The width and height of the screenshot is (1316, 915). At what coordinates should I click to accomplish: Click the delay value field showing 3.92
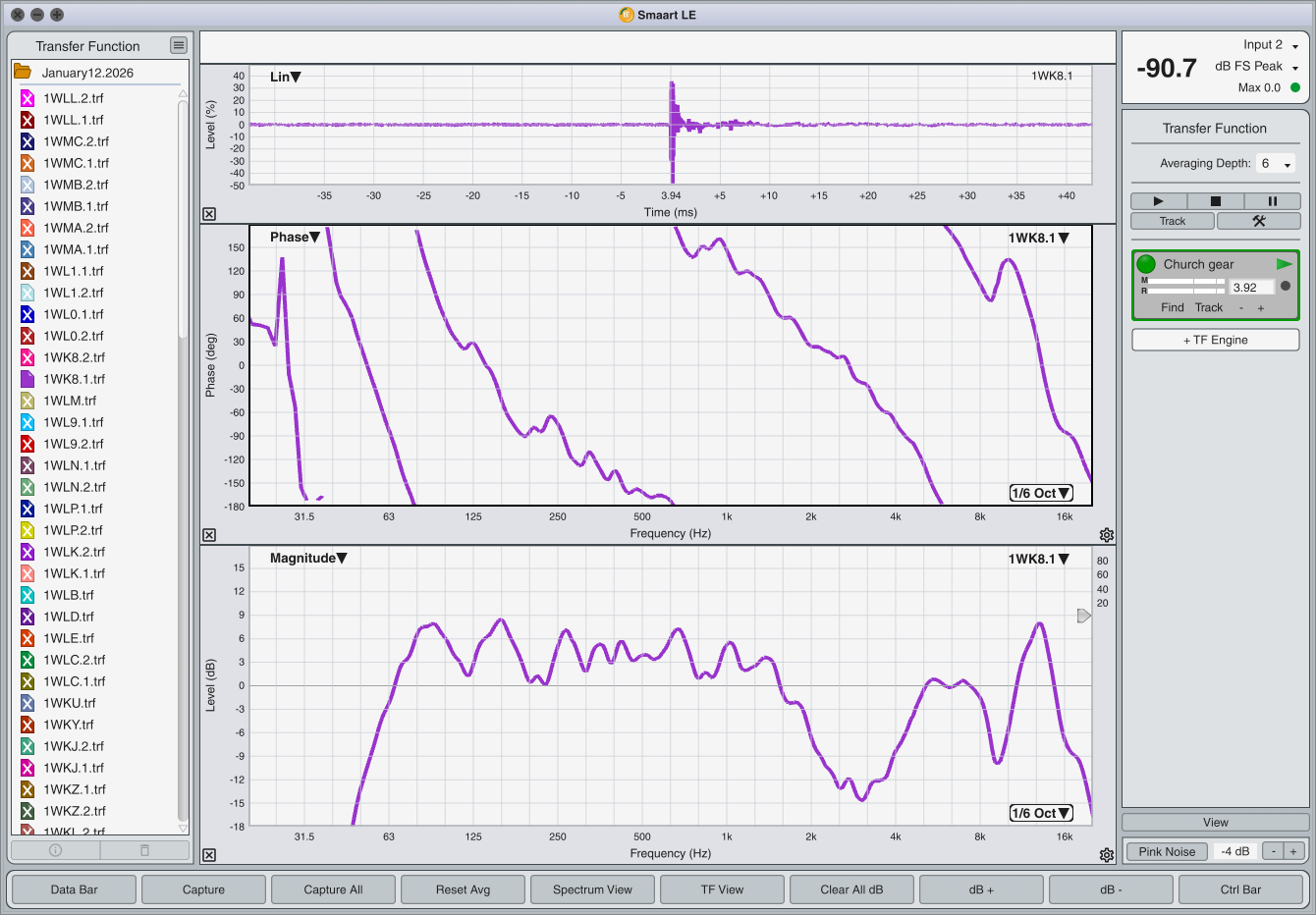[x=1251, y=288]
